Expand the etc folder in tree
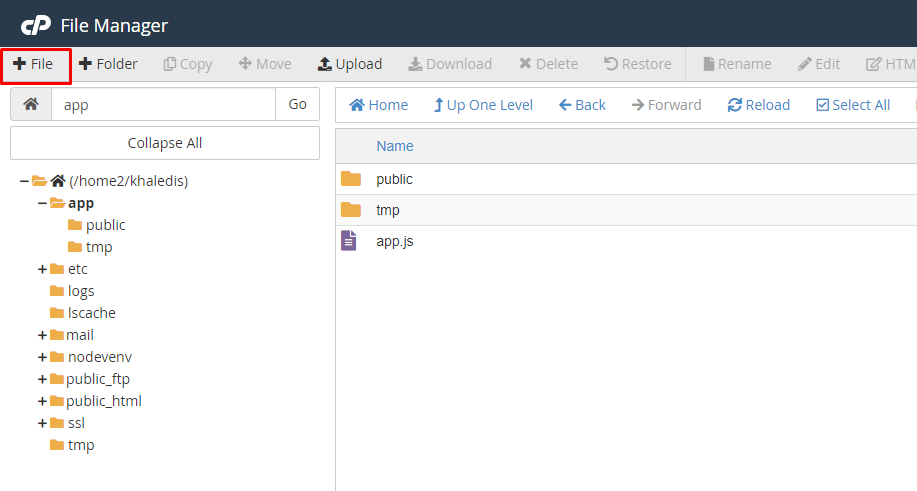The height and width of the screenshot is (491, 917). click(x=42, y=269)
